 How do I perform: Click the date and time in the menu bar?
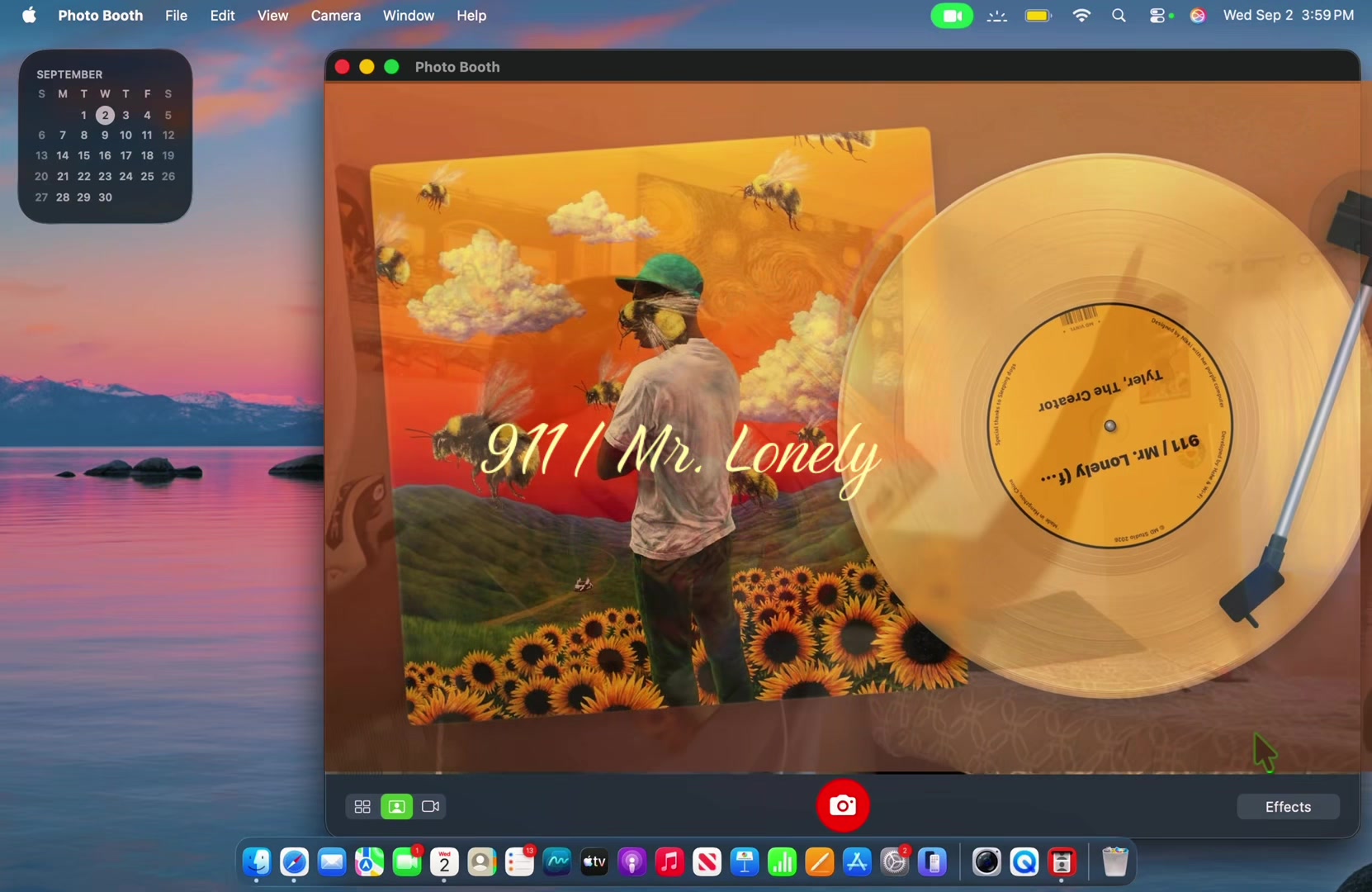1288,16
